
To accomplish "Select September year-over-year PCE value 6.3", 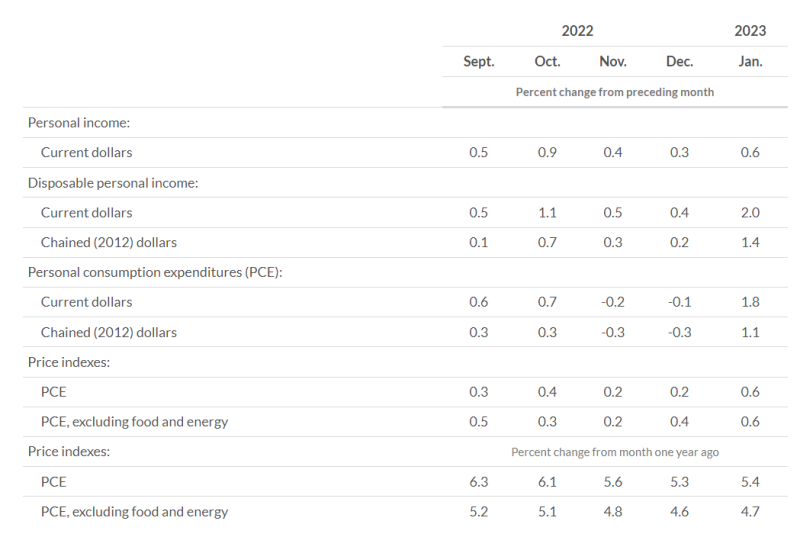I will pyautogui.click(x=479, y=482).
